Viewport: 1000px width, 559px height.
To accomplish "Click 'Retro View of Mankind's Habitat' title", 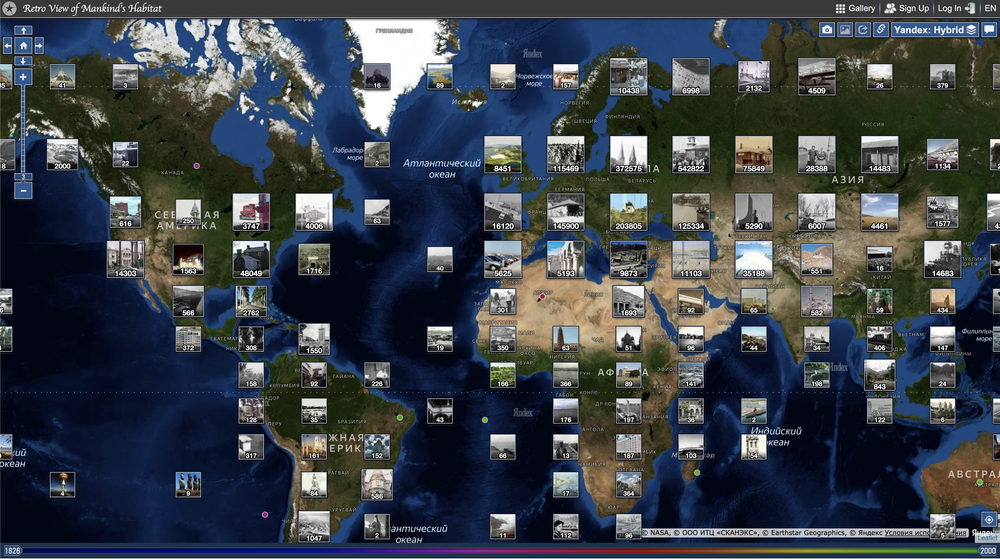I will pos(92,8).
